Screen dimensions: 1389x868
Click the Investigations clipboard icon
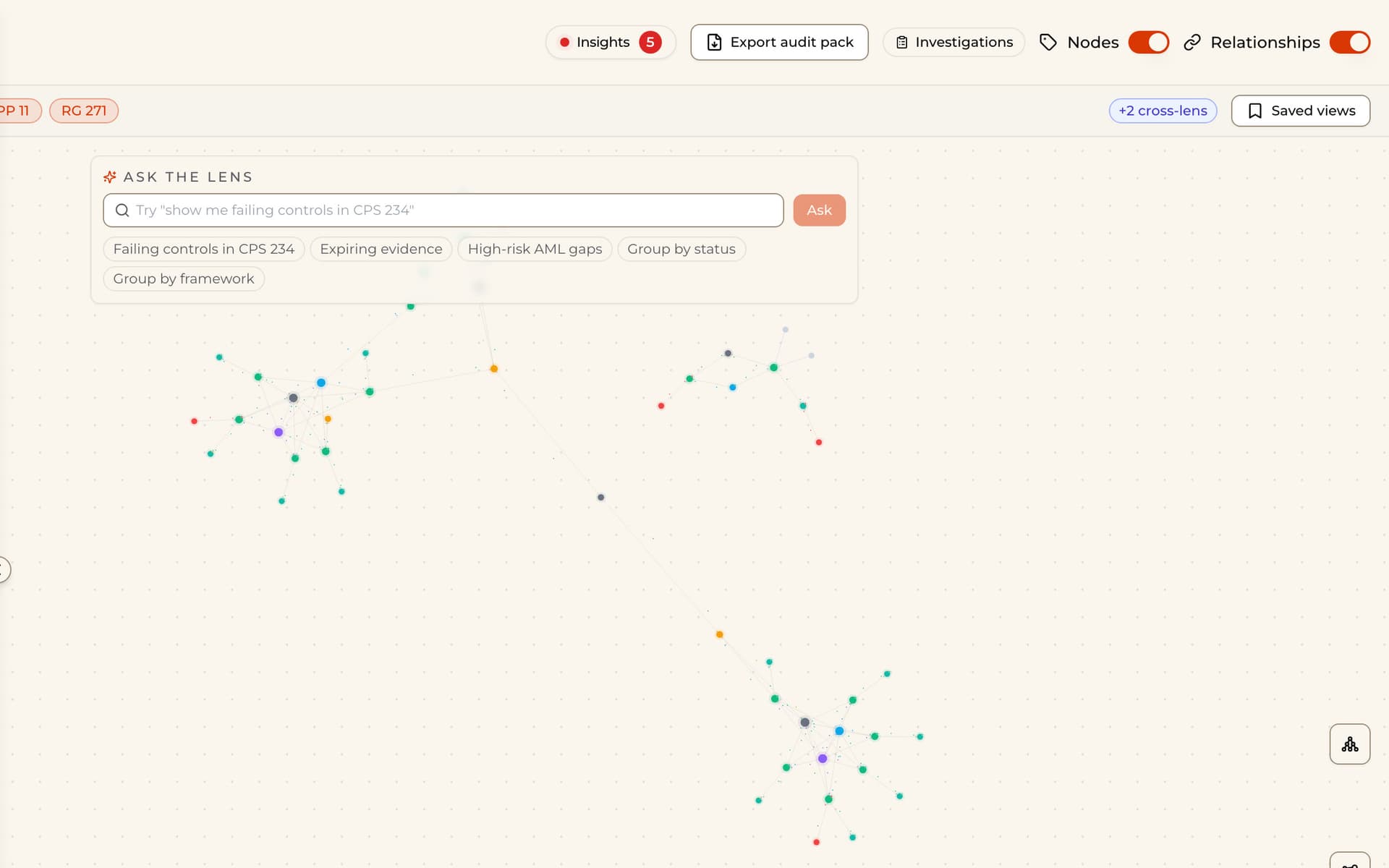[901, 42]
